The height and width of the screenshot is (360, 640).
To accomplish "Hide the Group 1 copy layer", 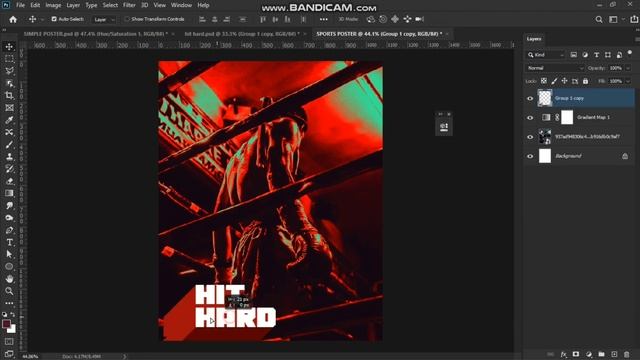I will (x=530, y=98).
